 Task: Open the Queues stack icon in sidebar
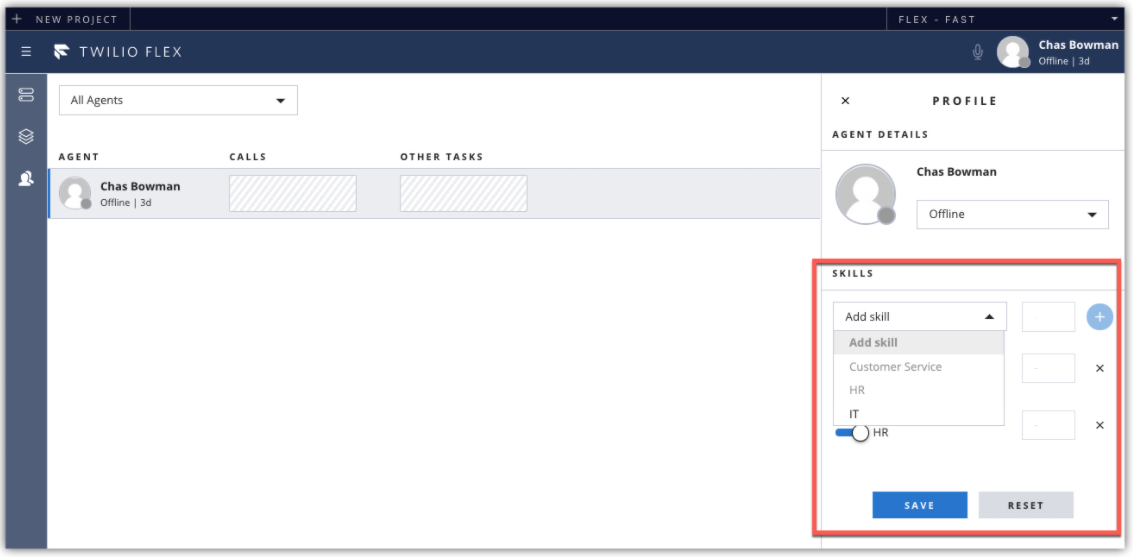(26, 136)
